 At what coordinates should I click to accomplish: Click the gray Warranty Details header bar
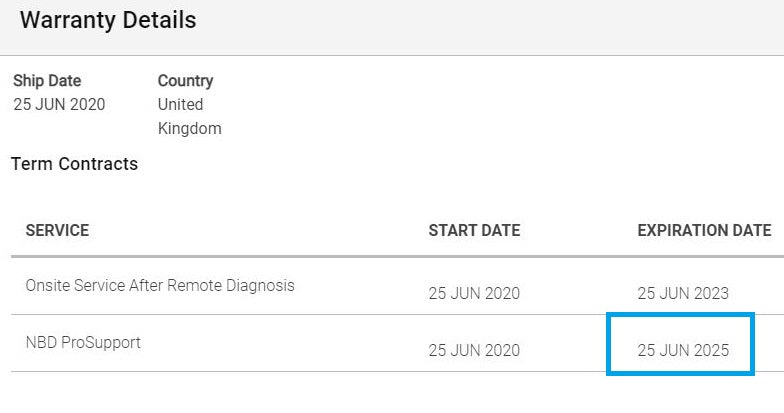tap(392, 28)
